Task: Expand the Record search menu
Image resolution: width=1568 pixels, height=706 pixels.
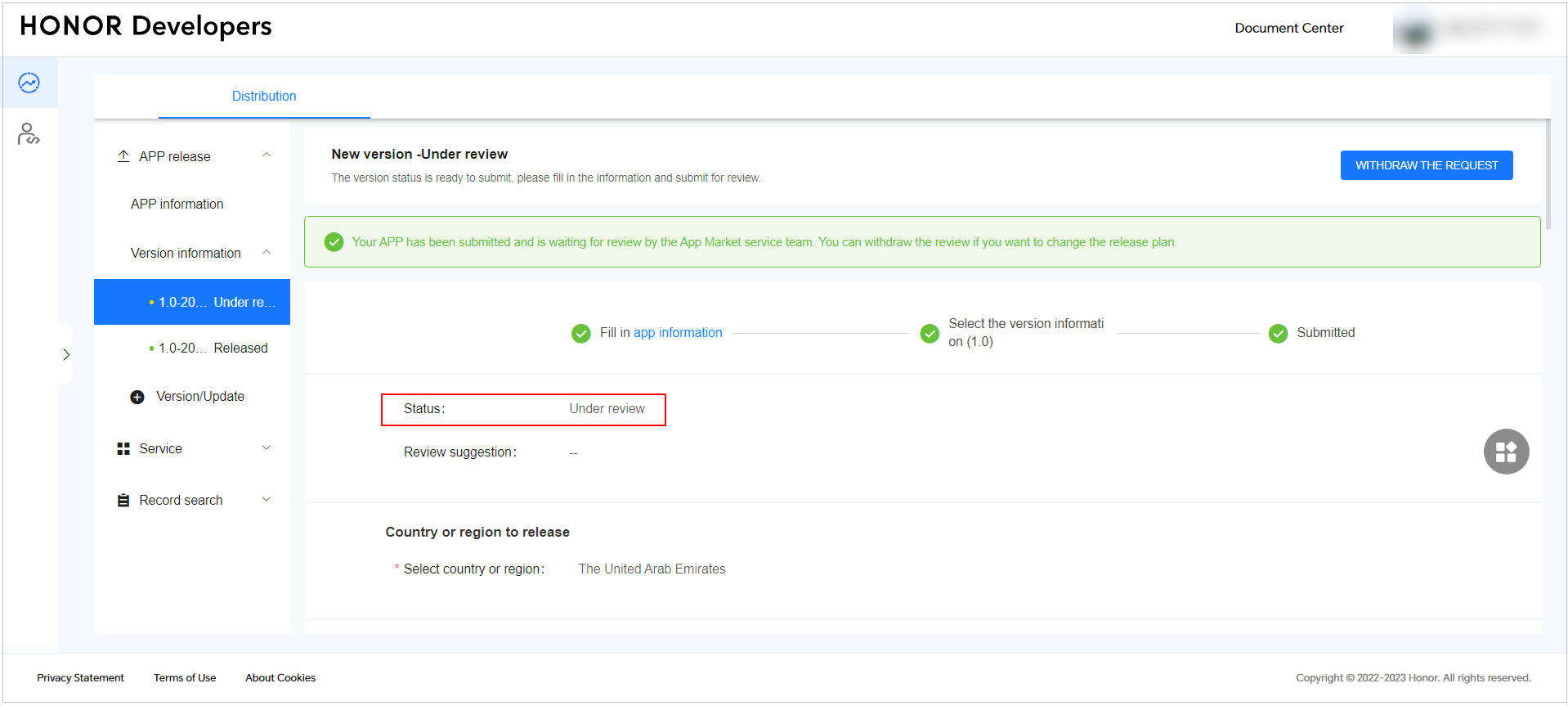Action: click(x=267, y=500)
